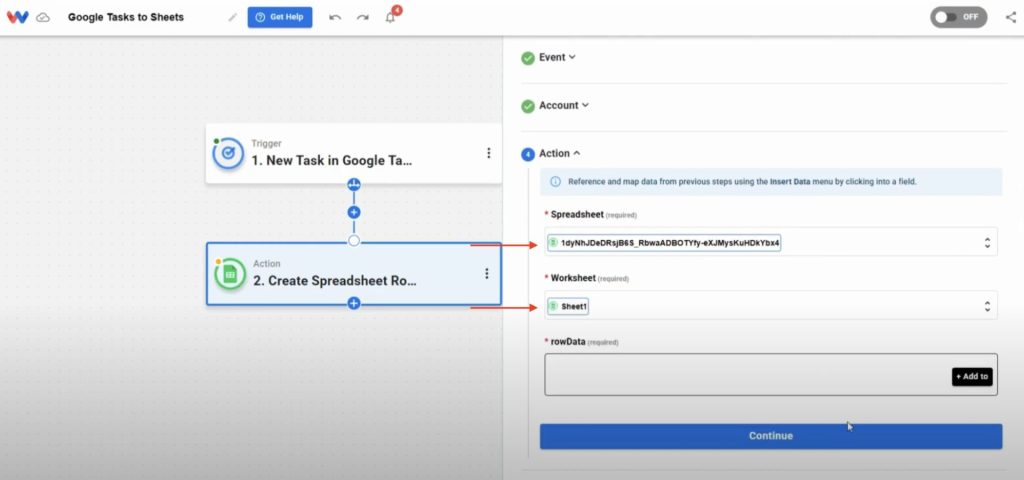The image size is (1024, 480).
Task: Click the cloud save status icon
Action: tap(43, 18)
